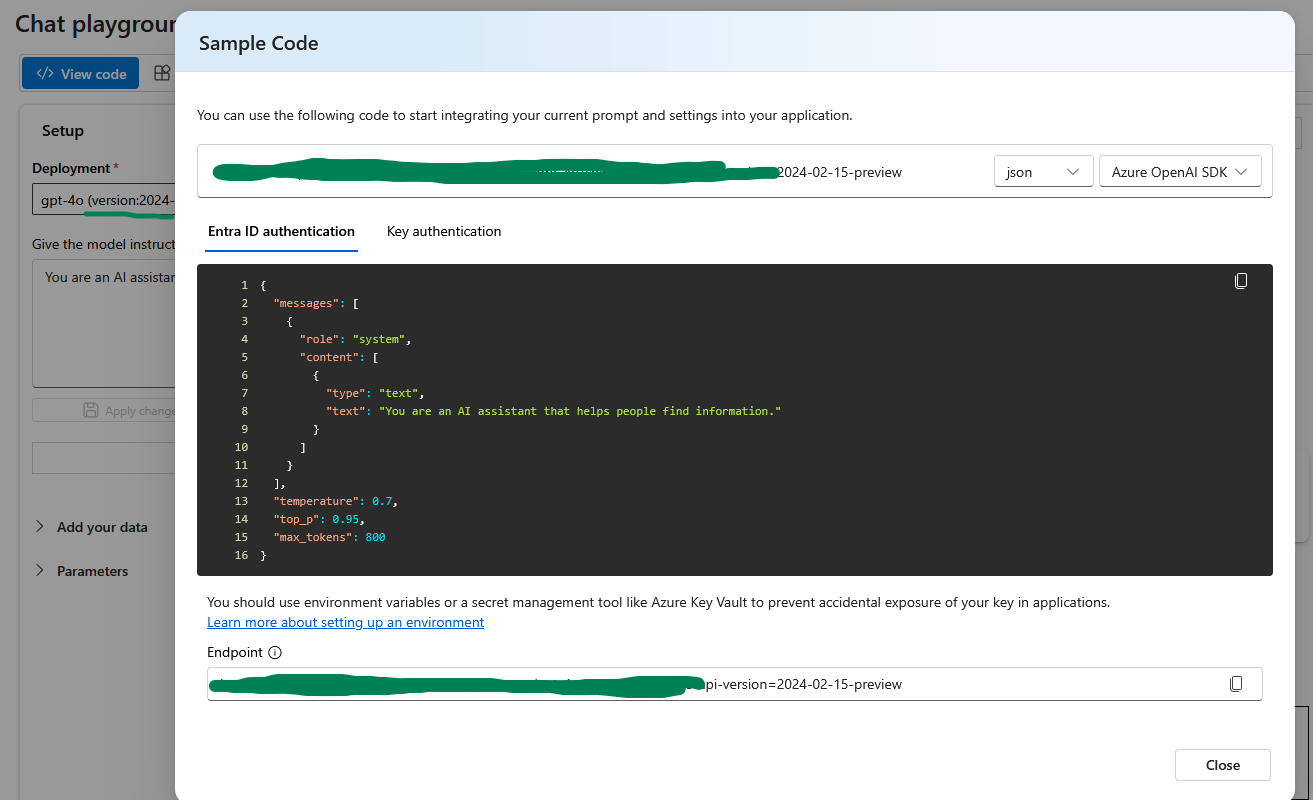Click the icon next to View code

(161, 73)
